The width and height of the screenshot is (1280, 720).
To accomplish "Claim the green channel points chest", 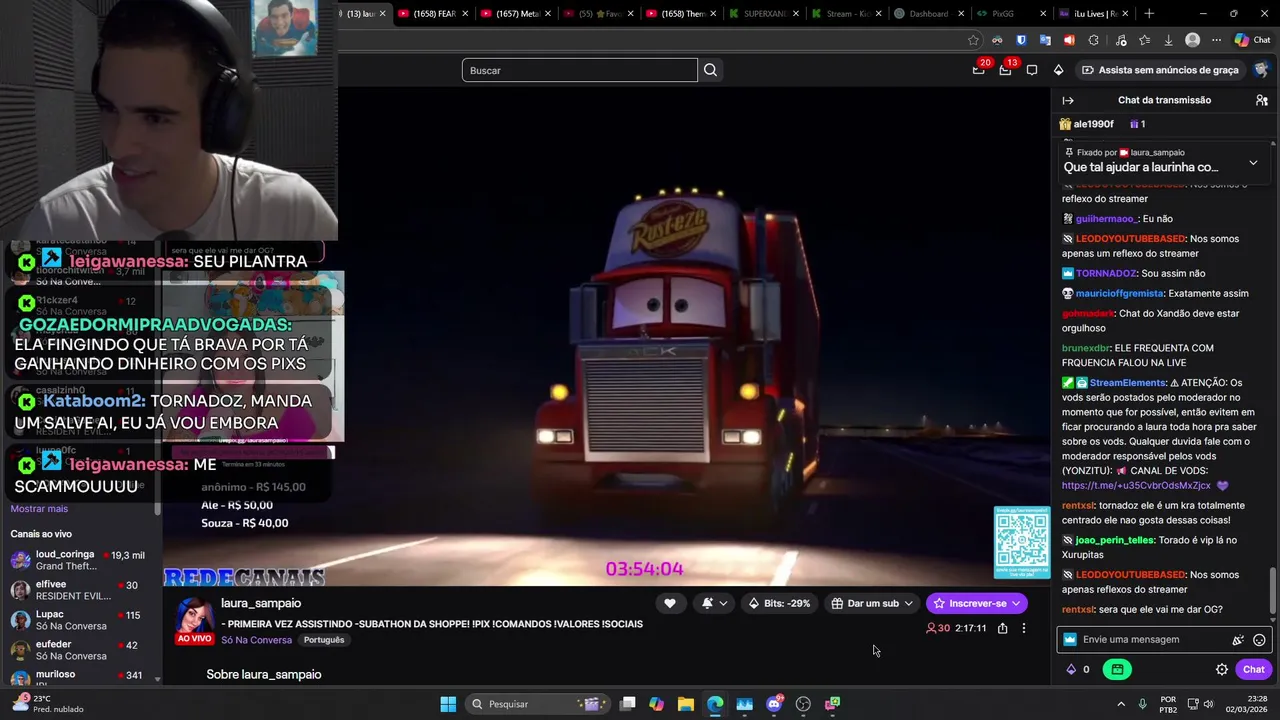I will click(1117, 669).
